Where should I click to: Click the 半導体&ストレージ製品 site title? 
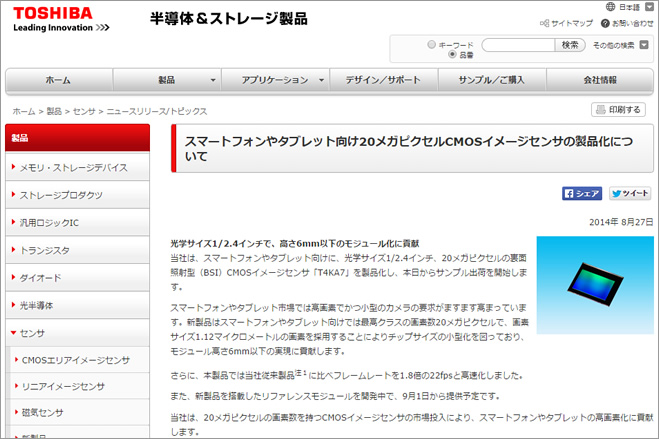pyautogui.click(x=229, y=19)
